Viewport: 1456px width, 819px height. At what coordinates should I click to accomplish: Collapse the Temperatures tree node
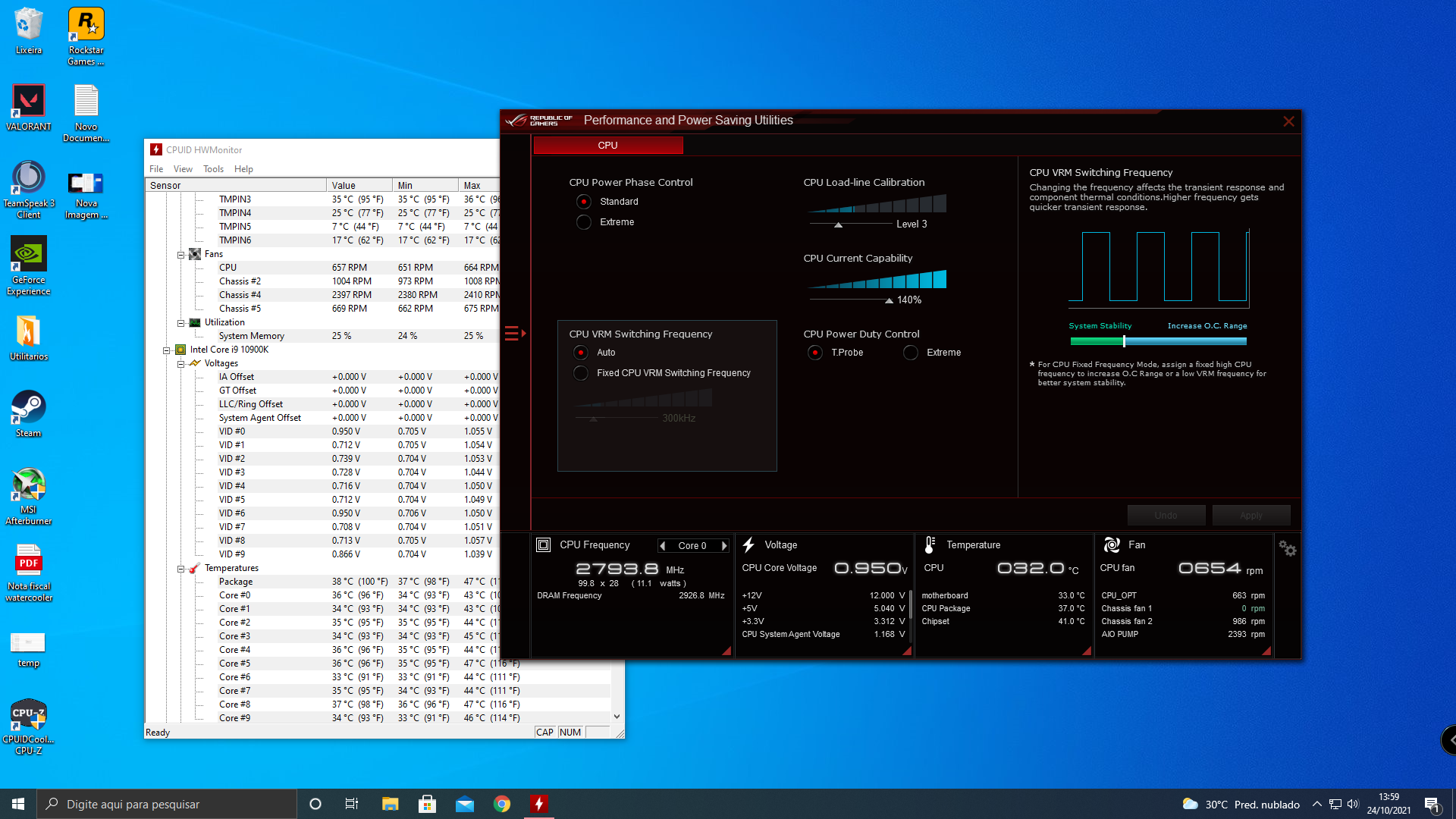coord(180,569)
